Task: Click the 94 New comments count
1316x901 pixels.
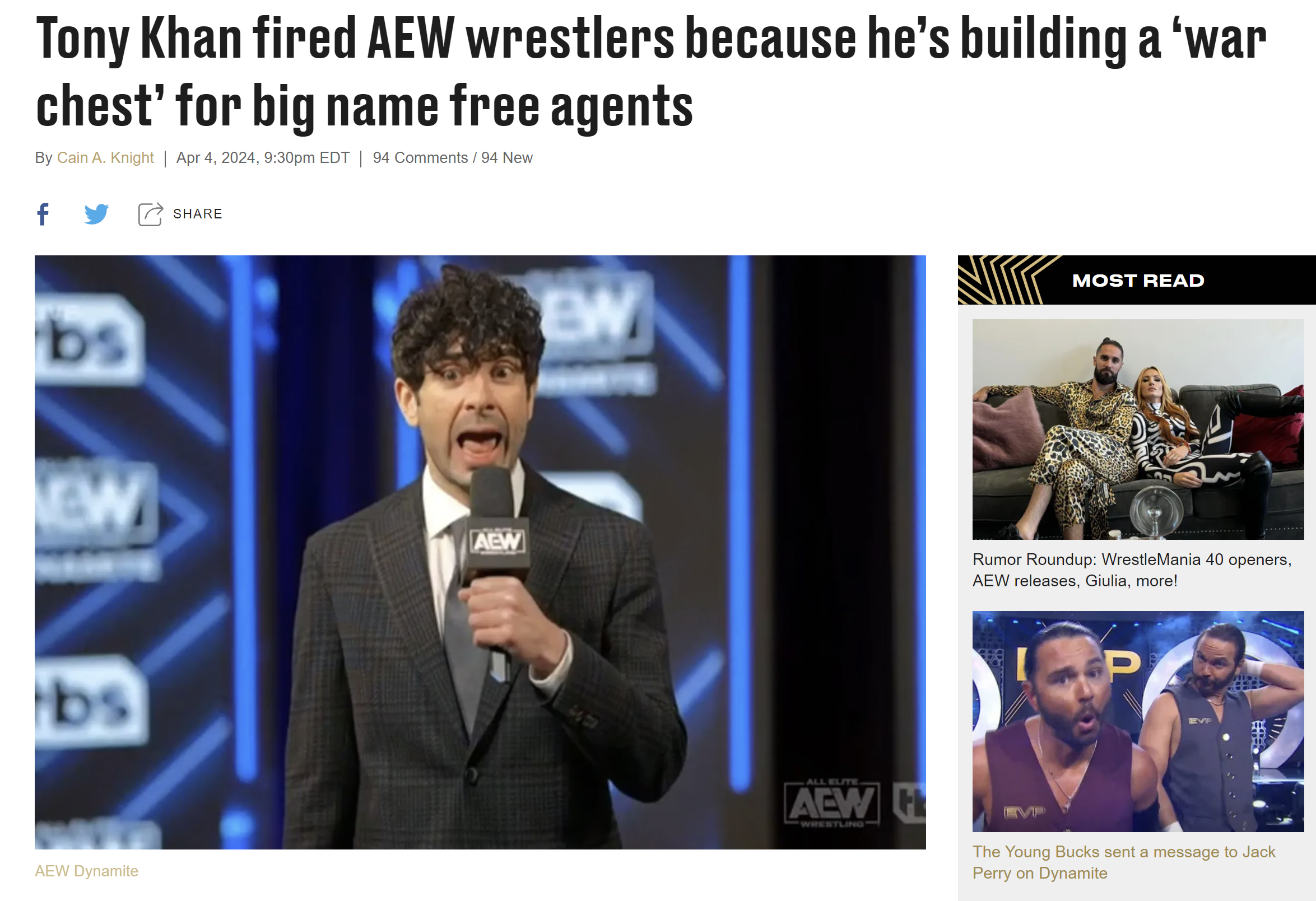Action: click(x=507, y=158)
